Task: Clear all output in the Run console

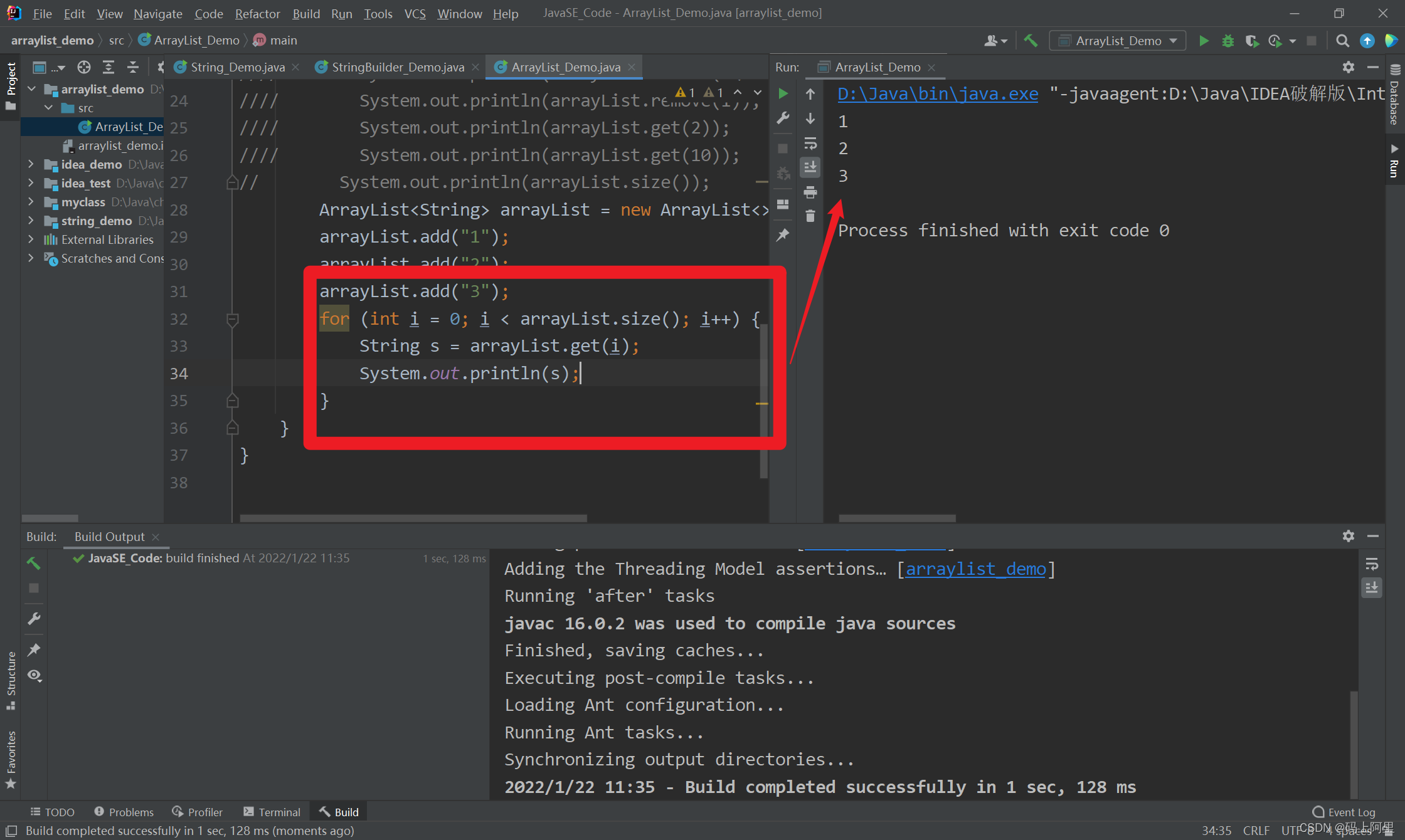Action: pos(810,215)
